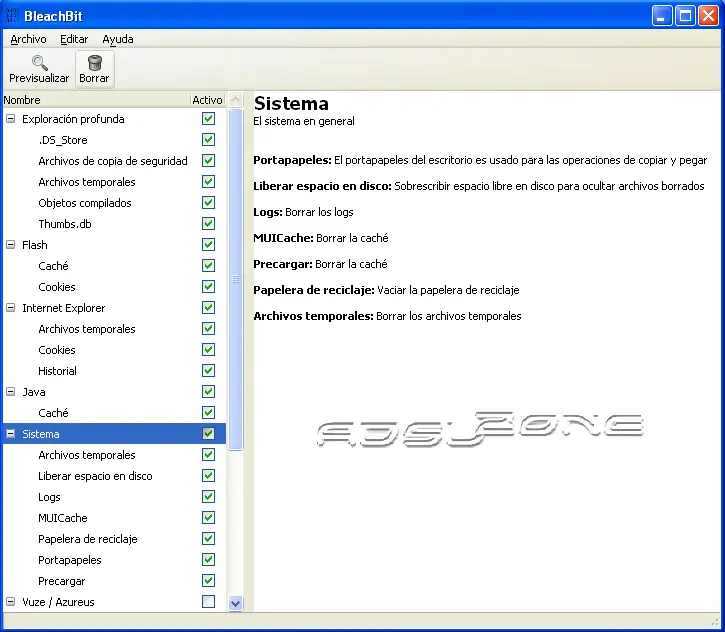This screenshot has height=632, width=725.
Task: Click the vertical scrollbar thumb
Action: pos(235,279)
